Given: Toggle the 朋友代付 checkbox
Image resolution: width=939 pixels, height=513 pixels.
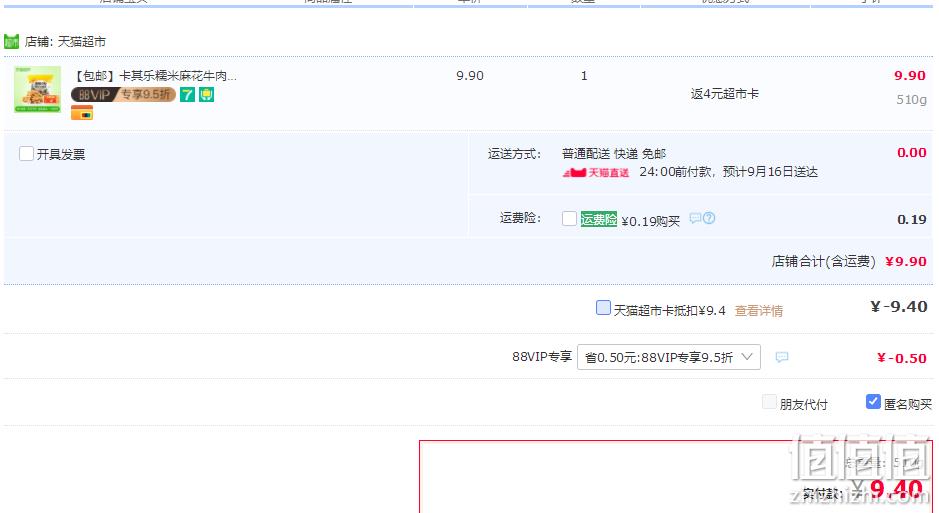Looking at the screenshot, I should tap(769, 402).
